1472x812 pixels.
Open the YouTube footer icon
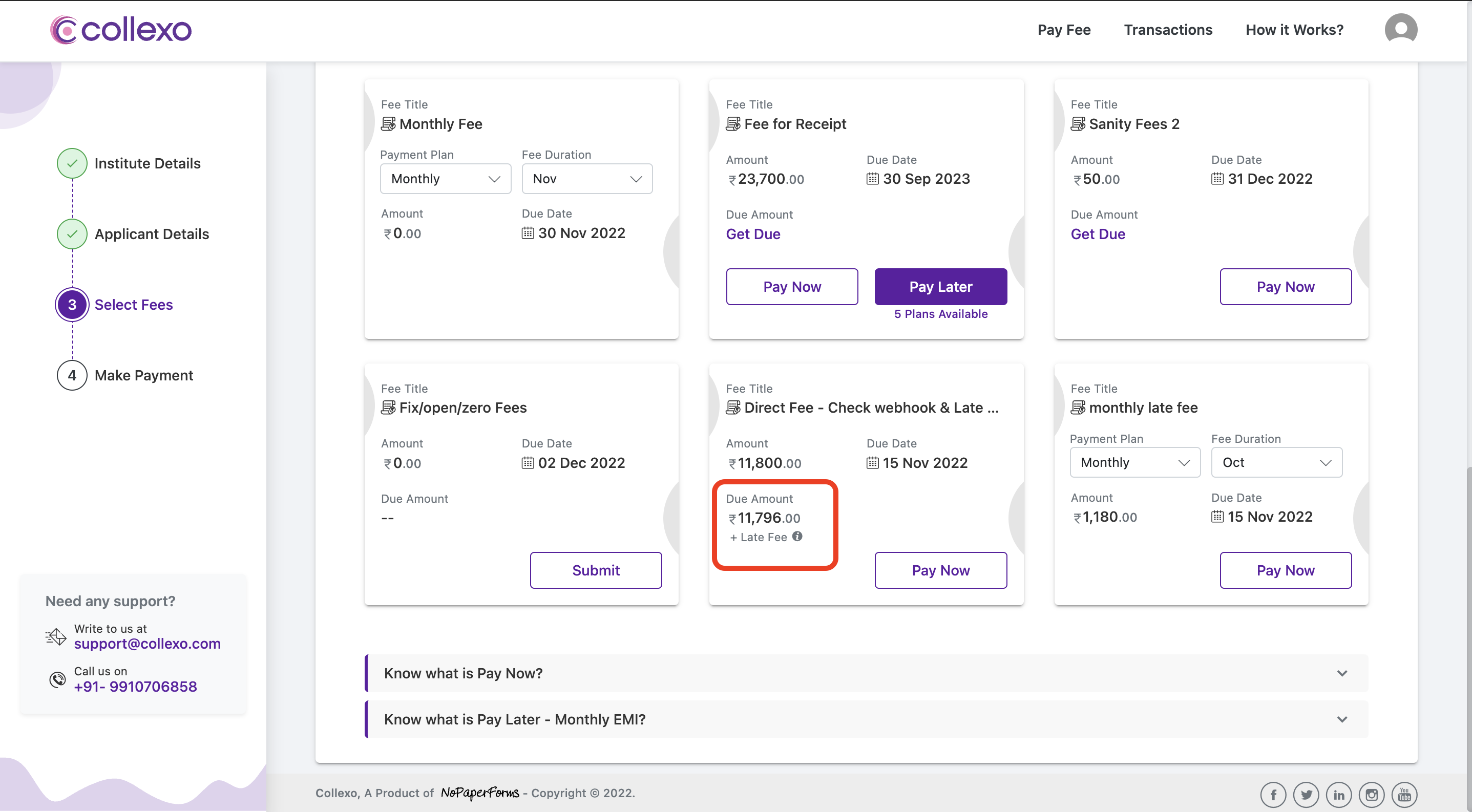(1404, 794)
